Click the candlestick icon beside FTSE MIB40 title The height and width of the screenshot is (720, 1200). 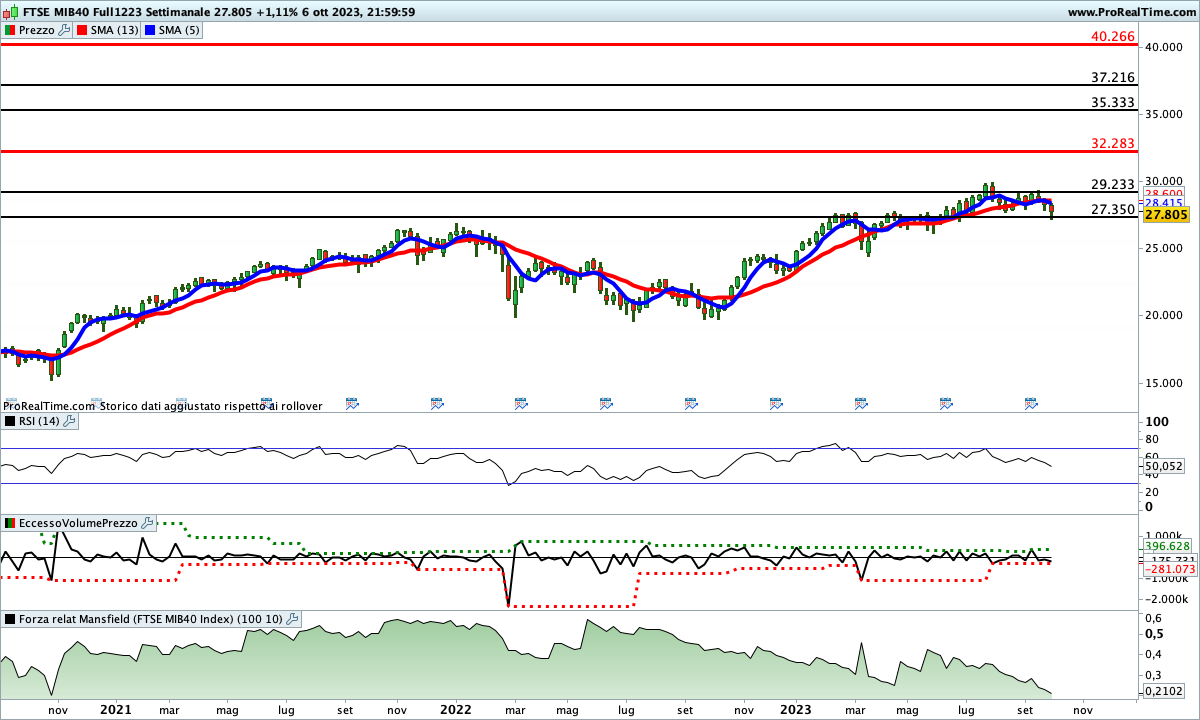click(x=9, y=12)
